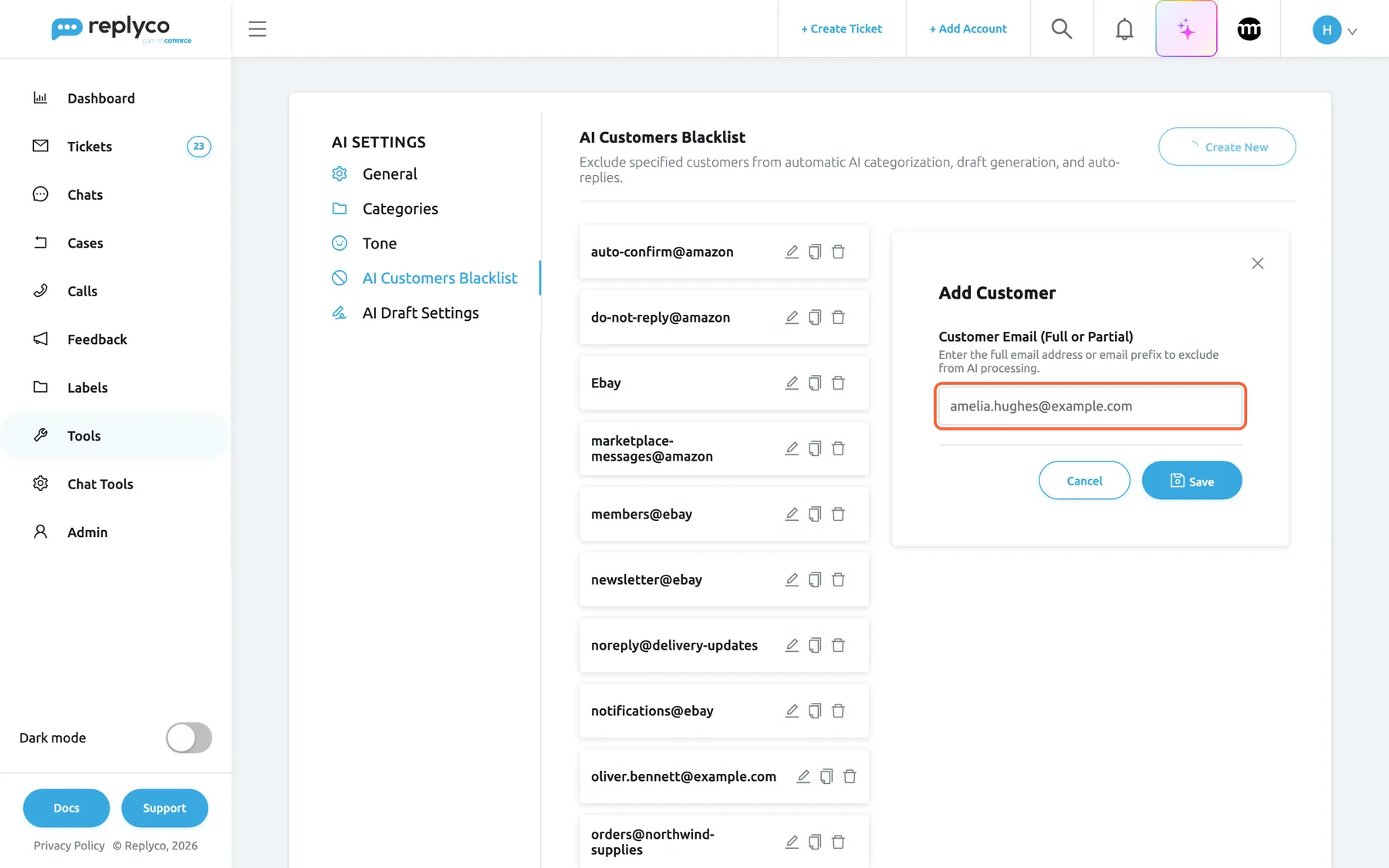
Task: Open AI Draft Settings
Action: tap(421, 312)
